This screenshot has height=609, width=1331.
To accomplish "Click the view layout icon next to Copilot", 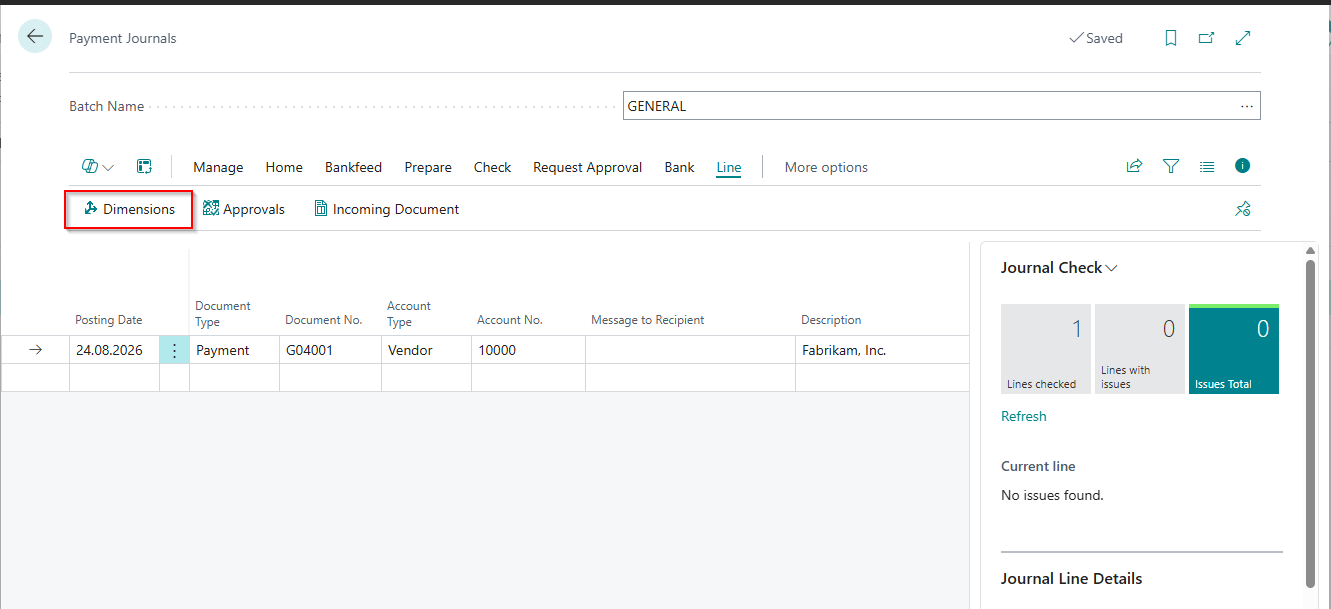I will [144, 167].
